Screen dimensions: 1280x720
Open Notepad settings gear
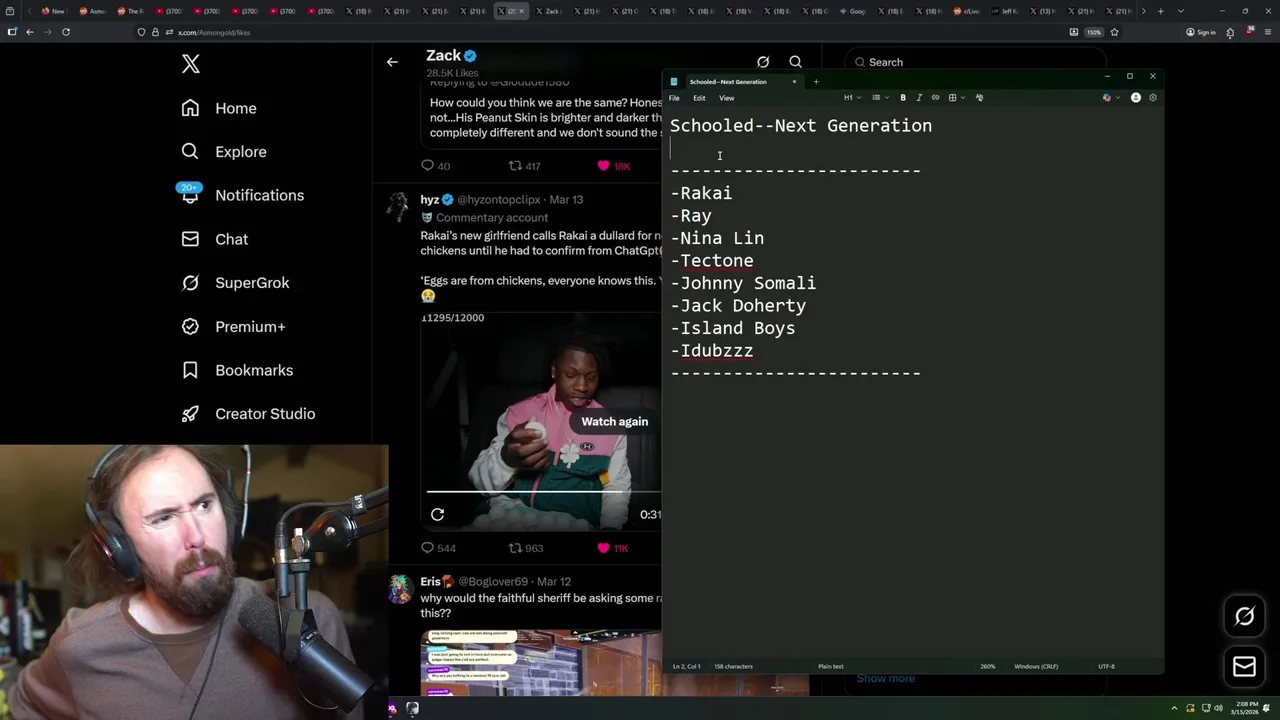1153,98
